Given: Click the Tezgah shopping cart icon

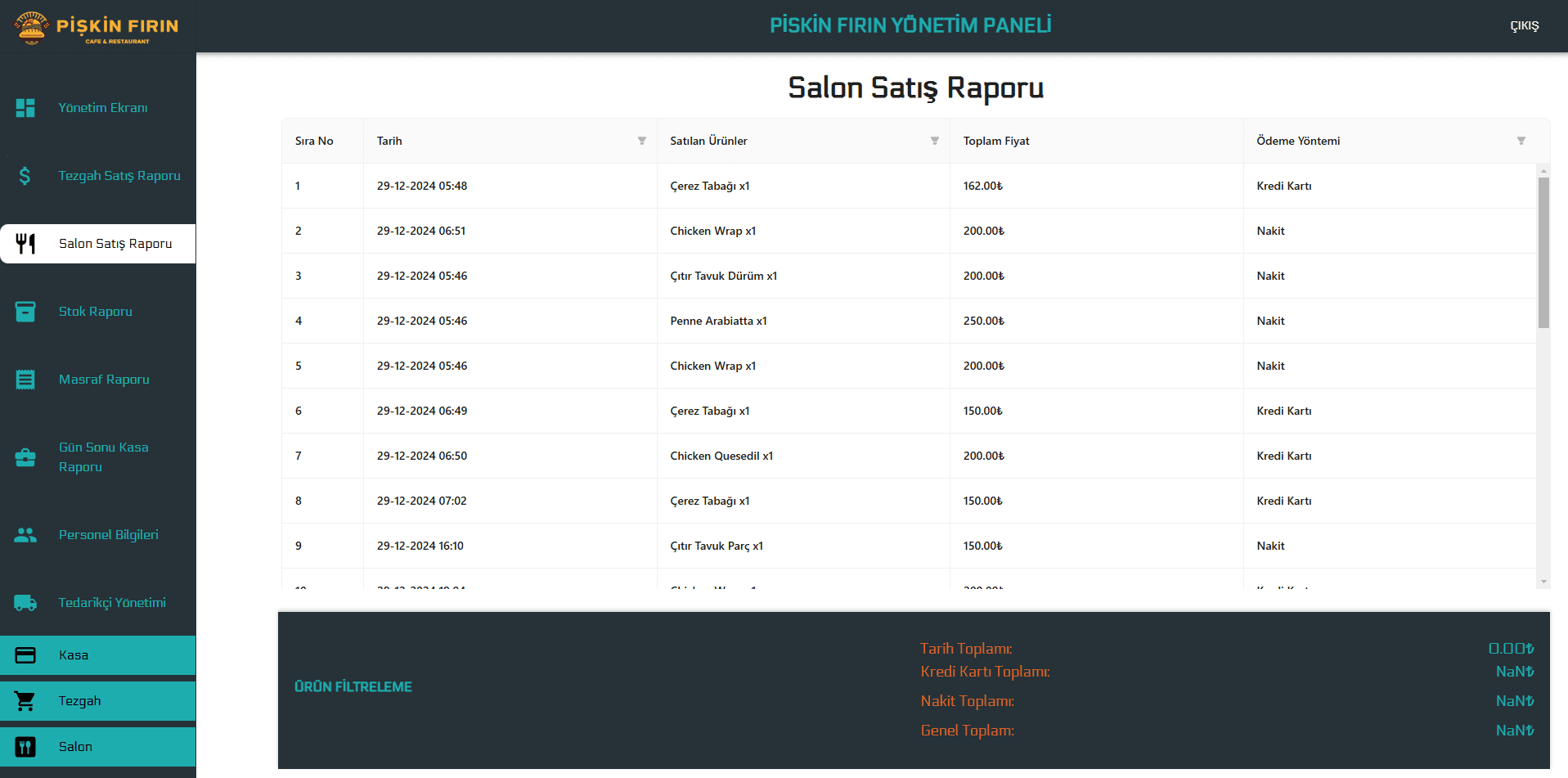Looking at the screenshot, I should pyautogui.click(x=25, y=701).
